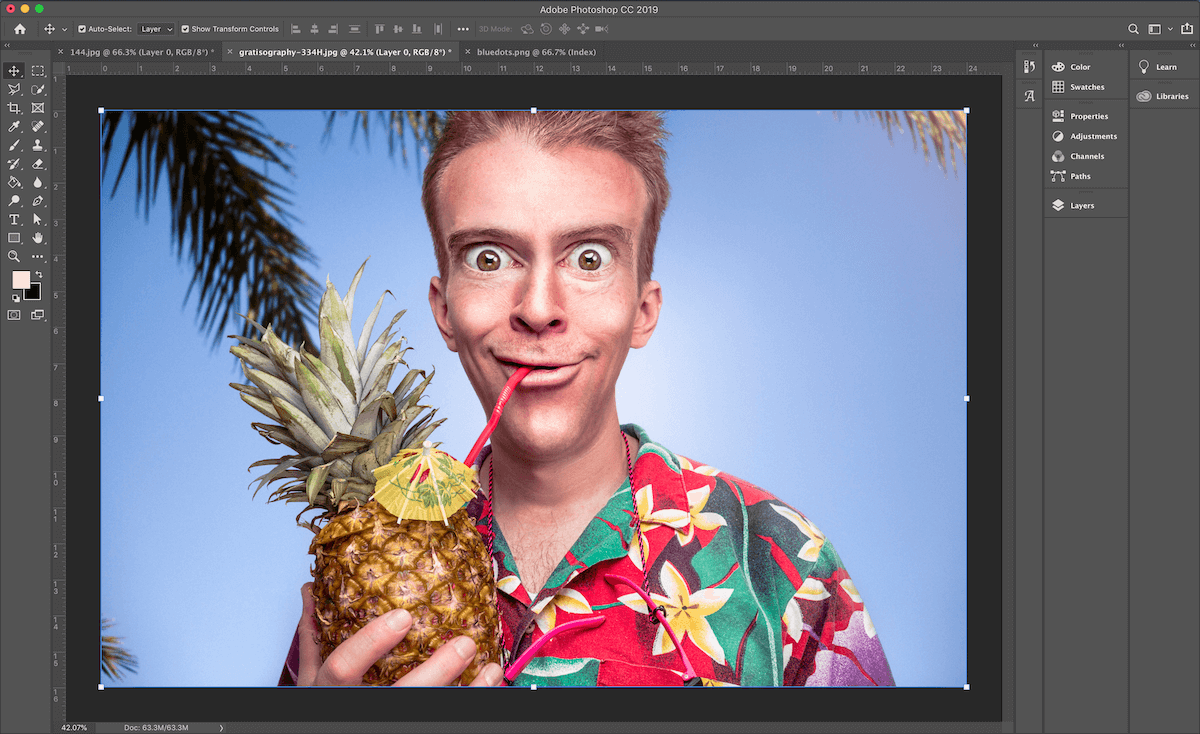Enable Auto-Select for layers
This screenshot has height=734, width=1200.
click(x=82, y=29)
